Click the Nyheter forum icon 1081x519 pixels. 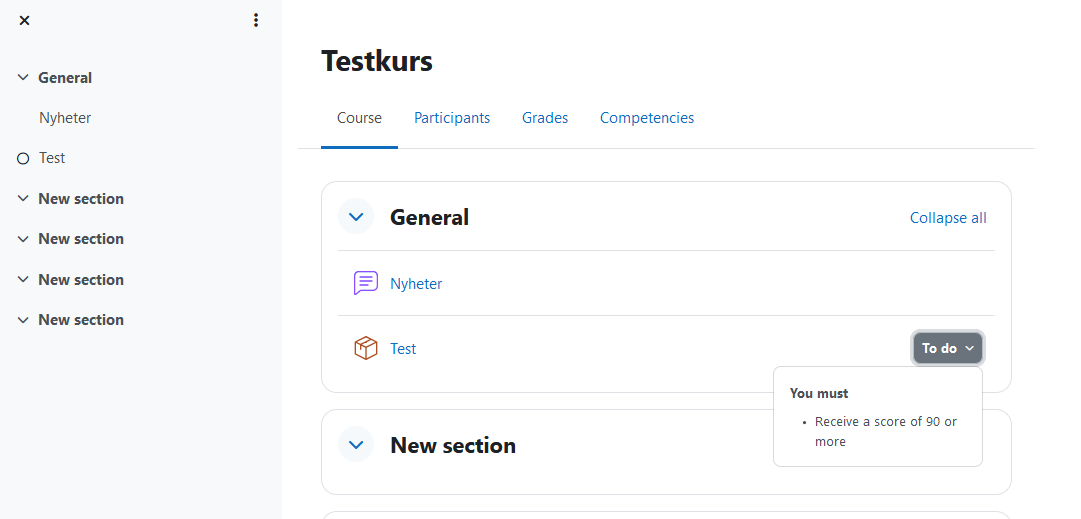point(365,283)
